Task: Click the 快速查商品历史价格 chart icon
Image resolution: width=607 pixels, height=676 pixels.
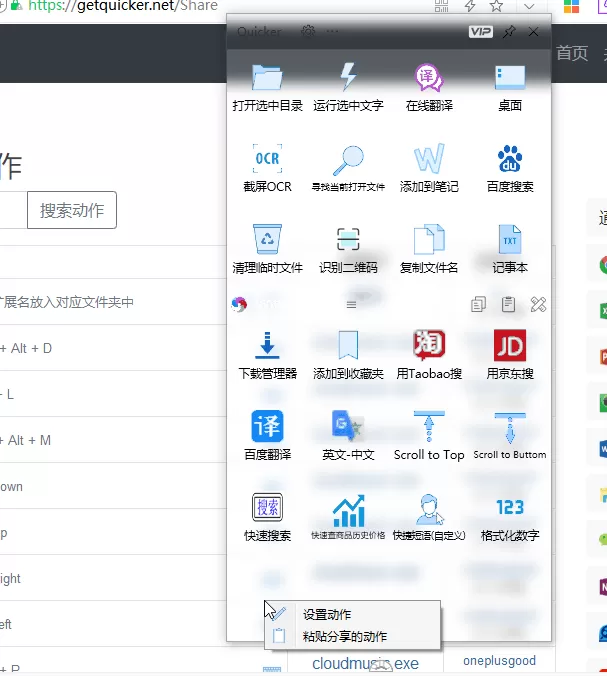Action: [x=348, y=510]
